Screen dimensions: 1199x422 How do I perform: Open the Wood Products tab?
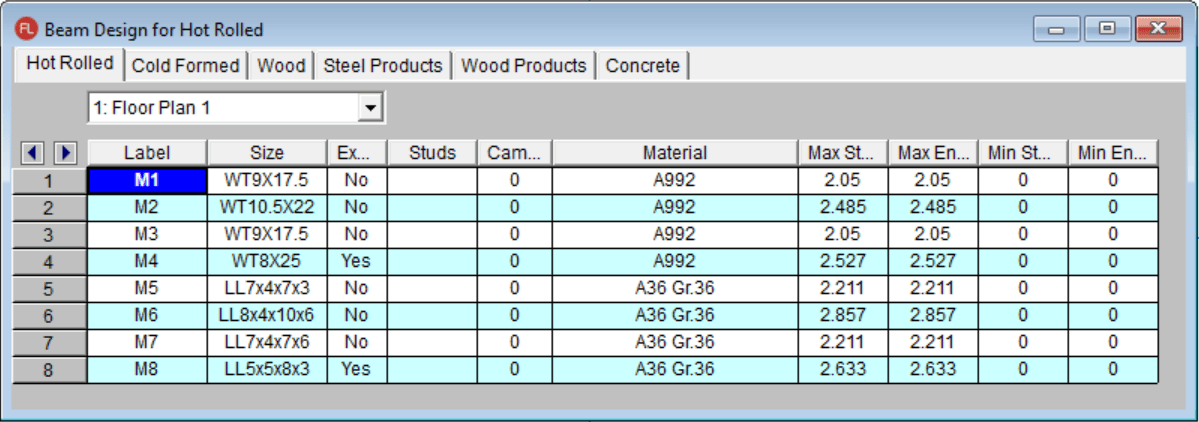[x=523, y=66]
